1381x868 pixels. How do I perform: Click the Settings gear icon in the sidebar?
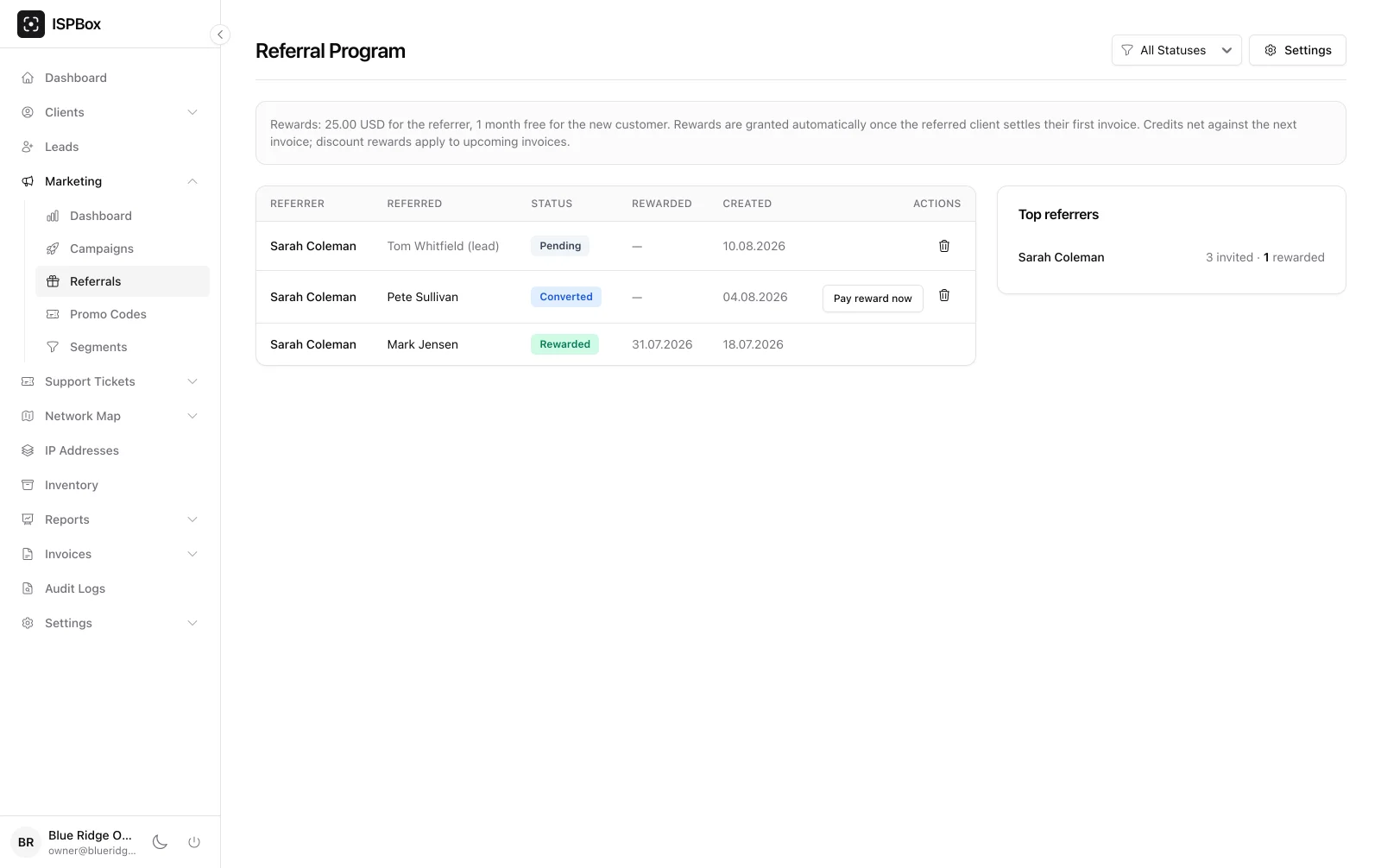click(x=28, y=623)
